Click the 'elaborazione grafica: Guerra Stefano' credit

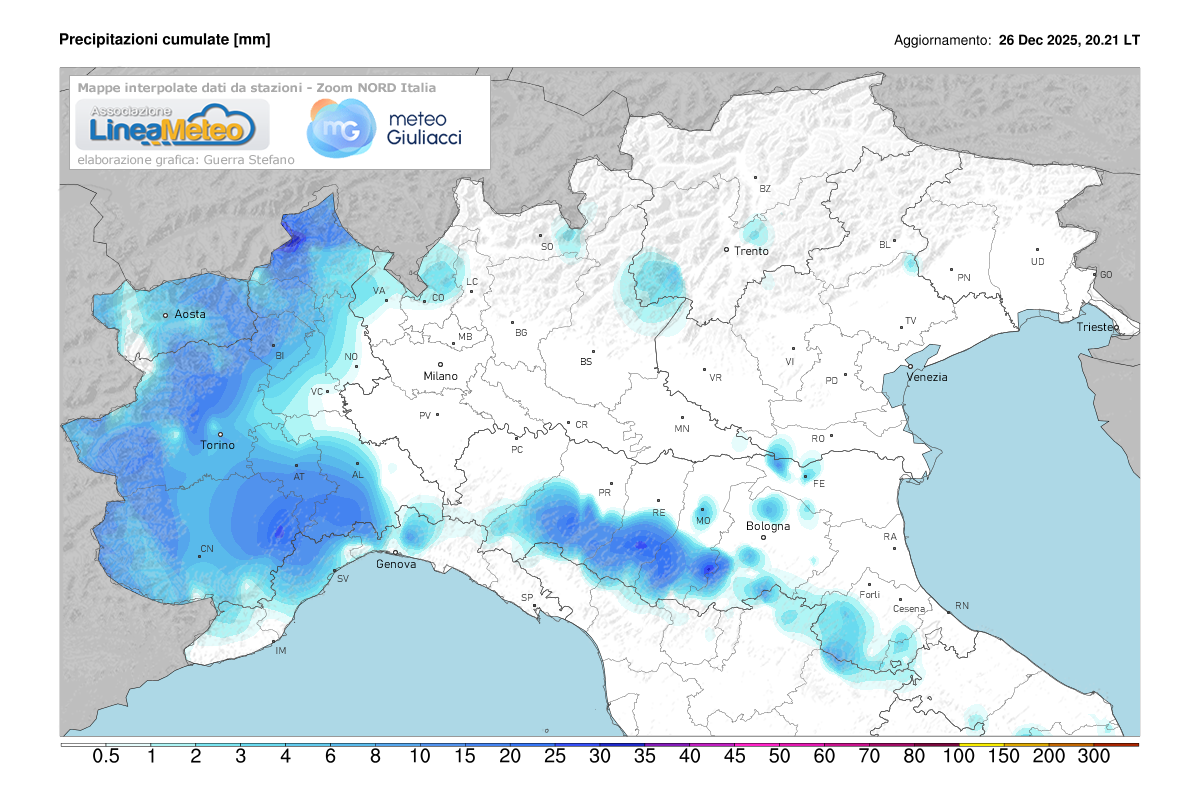click(173, 159)
